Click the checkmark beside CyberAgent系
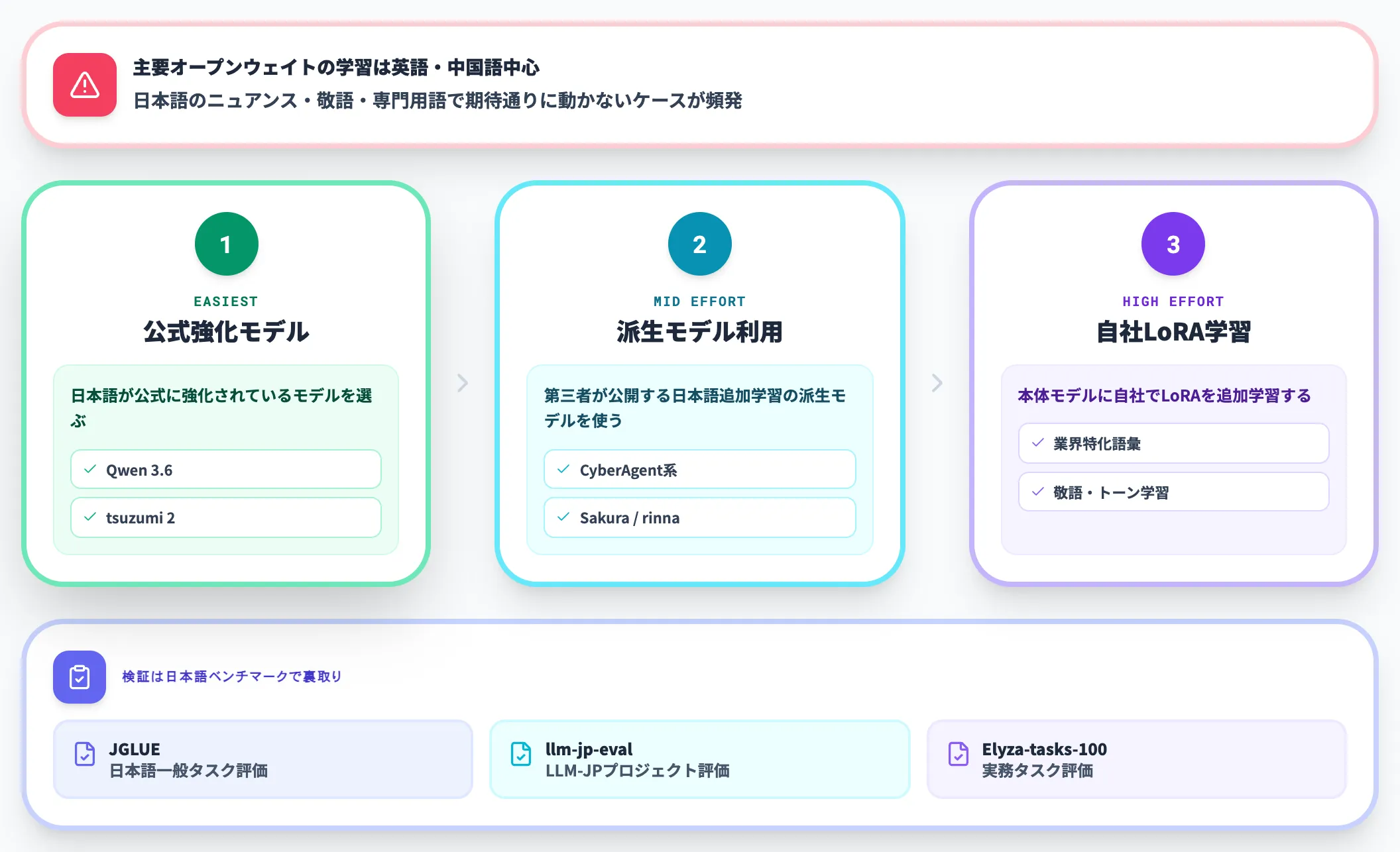Screen dimensions: 1400x852 [x=563, y=469]
